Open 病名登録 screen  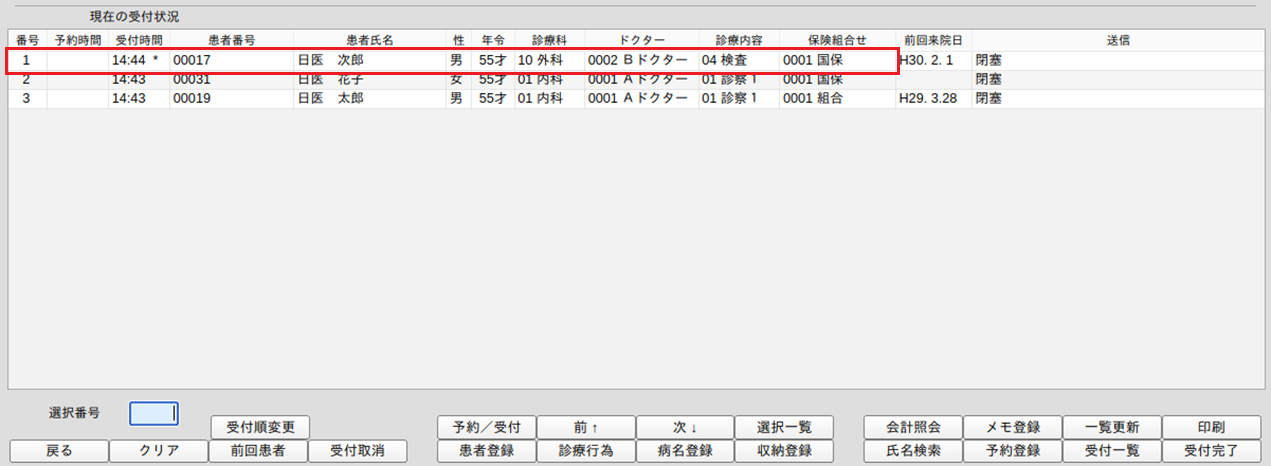[x=685, y=451]
